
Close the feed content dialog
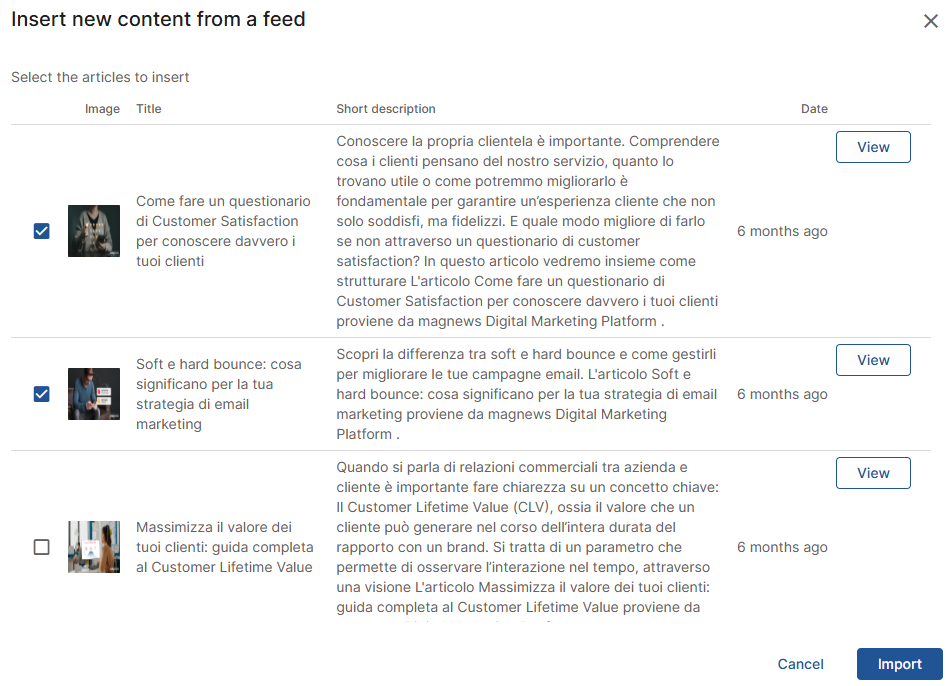tap(930, 22)
